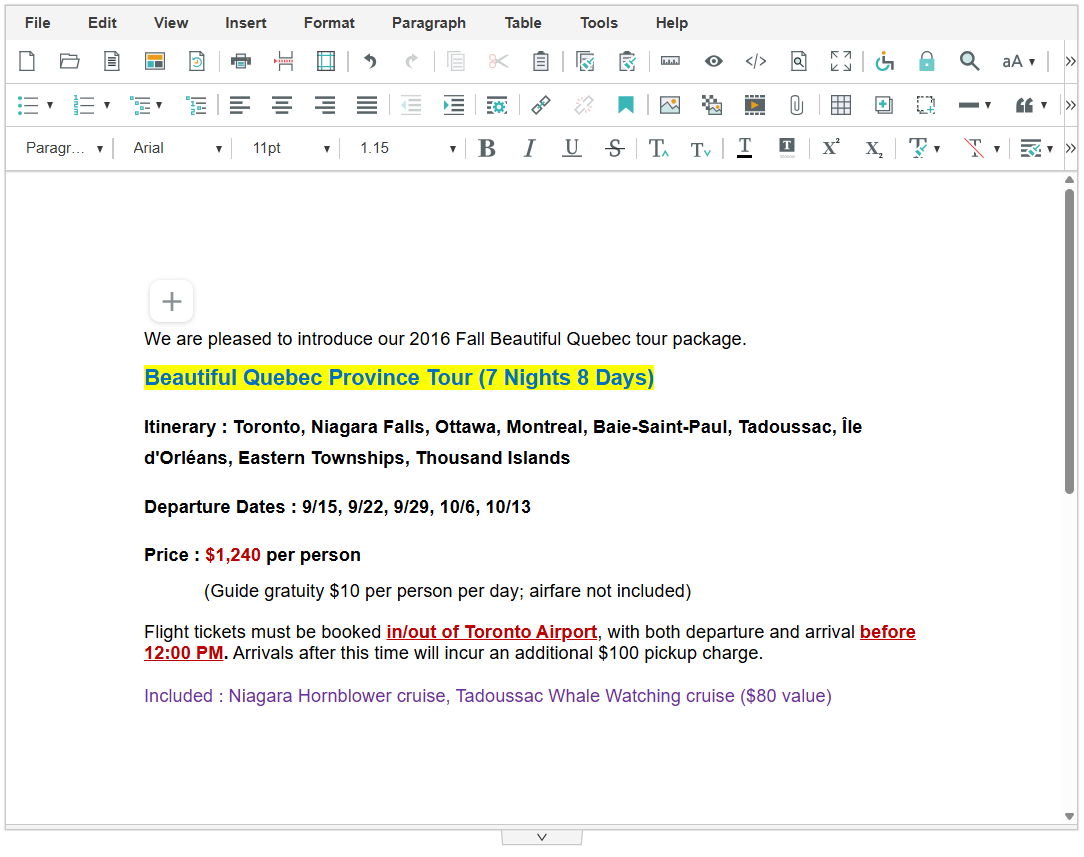The width and height of the screenshot is (1084, 857).
Task: Open the Table menu
Action: (523, 23)
